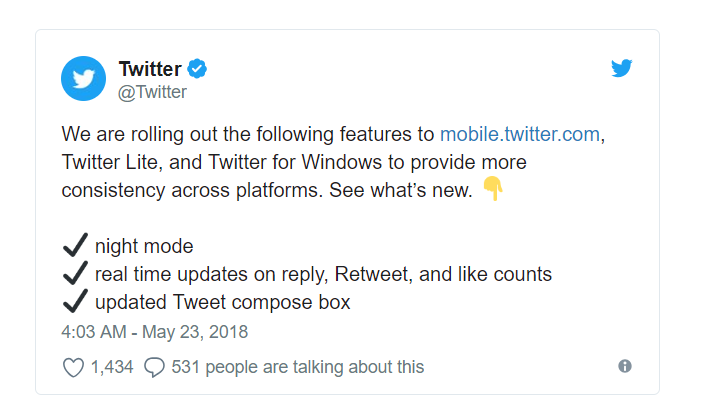The image size is (728, 412).
Task: Click the tweet text 'See what's new.'
Action: (401, 190)
